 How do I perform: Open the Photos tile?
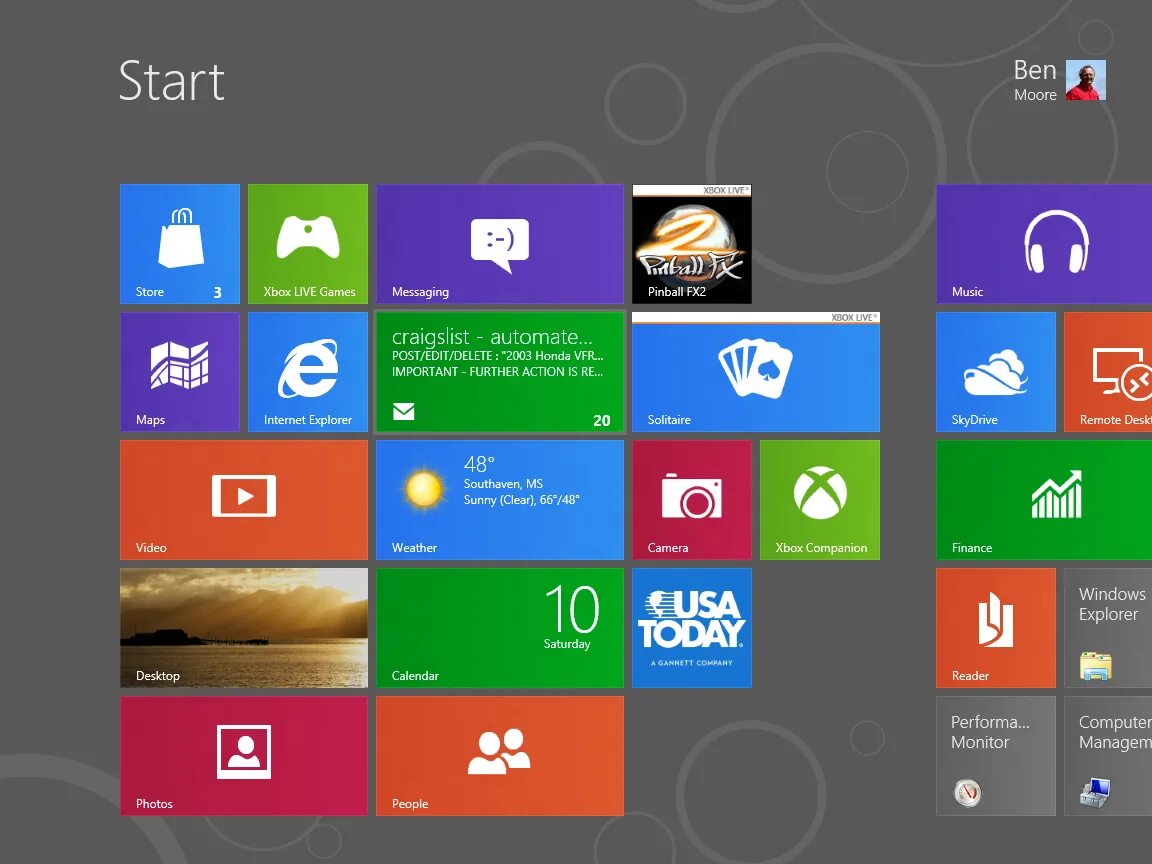[x=244, y=756]
